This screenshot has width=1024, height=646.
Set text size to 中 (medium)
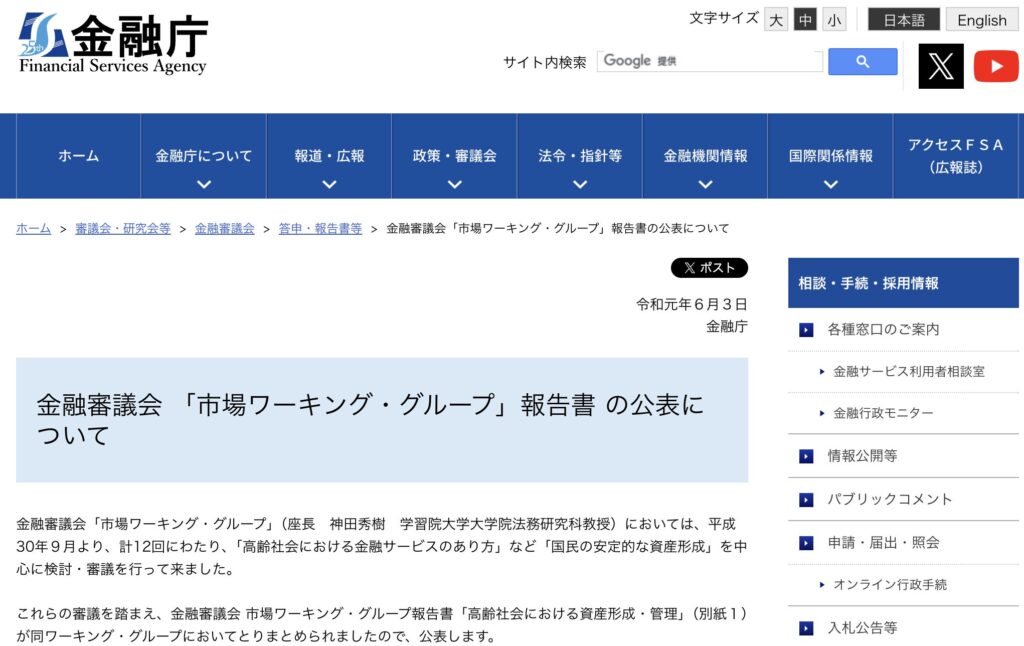(805, 20)
